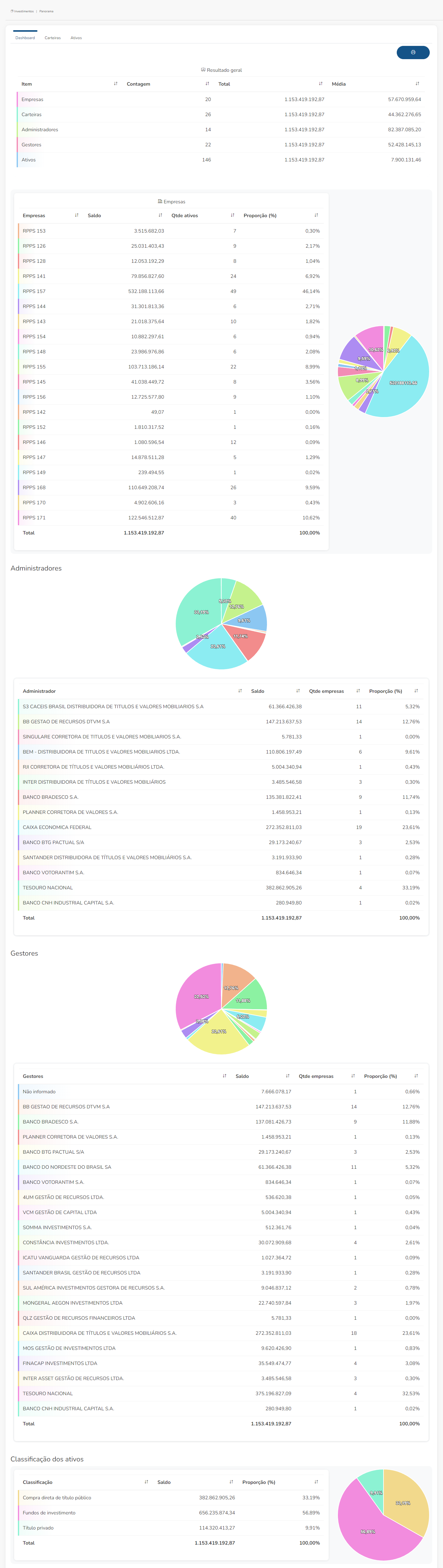Image resolution: width=443 pixels, height=1568 pixels.
Task: Sort Gestores table by Saldo
Action: pyautogui.click(x=288, y=1076)
